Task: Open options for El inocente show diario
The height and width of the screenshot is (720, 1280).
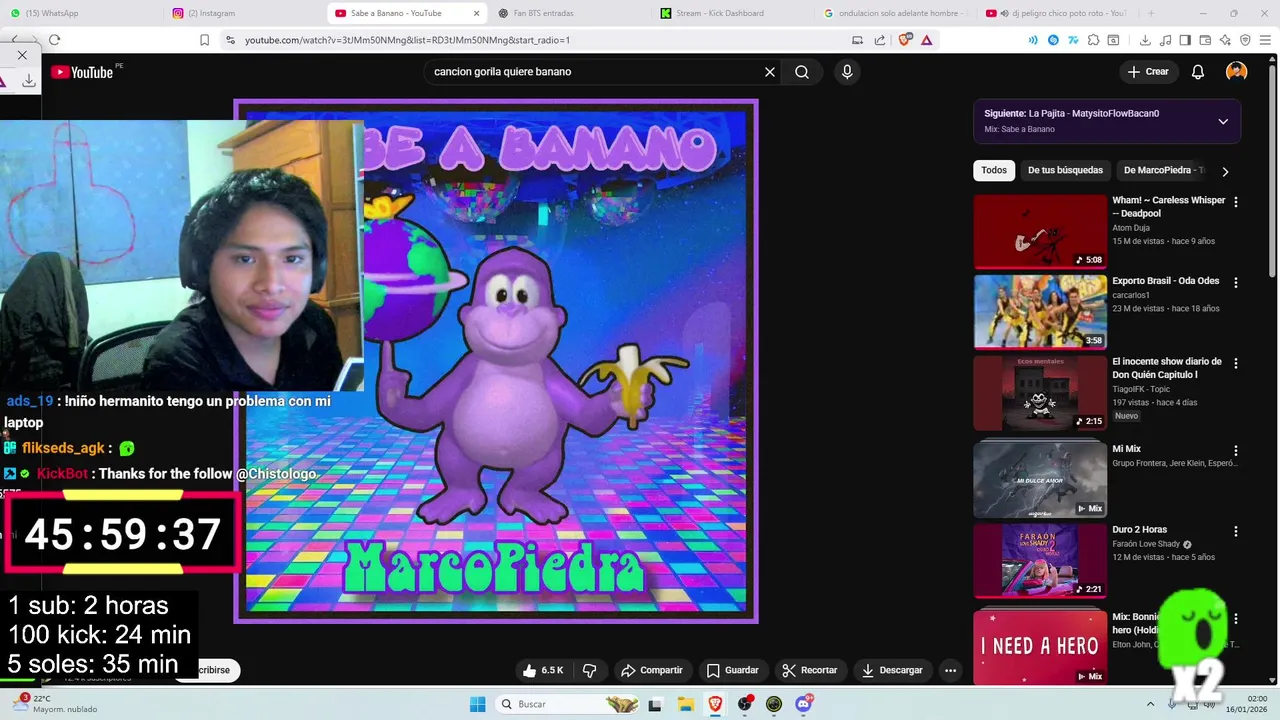Action: [1236, 364]
